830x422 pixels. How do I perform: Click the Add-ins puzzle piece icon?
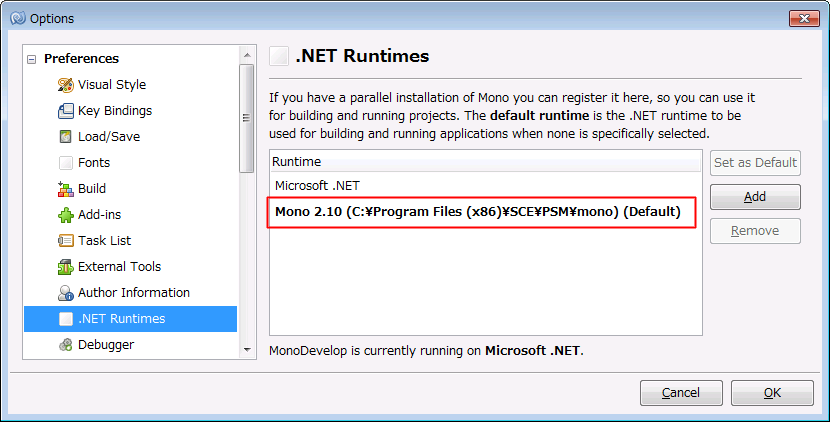pyautogui.click(x=66, y=215)
